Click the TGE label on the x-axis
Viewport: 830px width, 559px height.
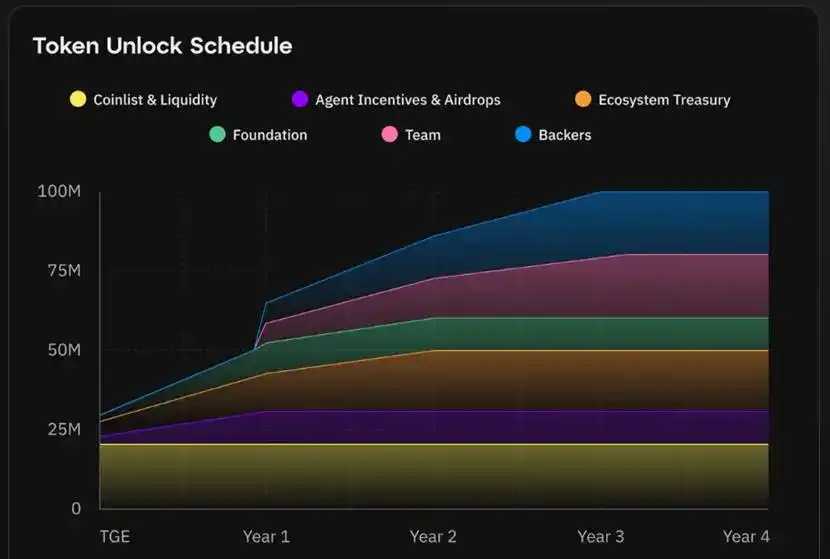[114, 537]
